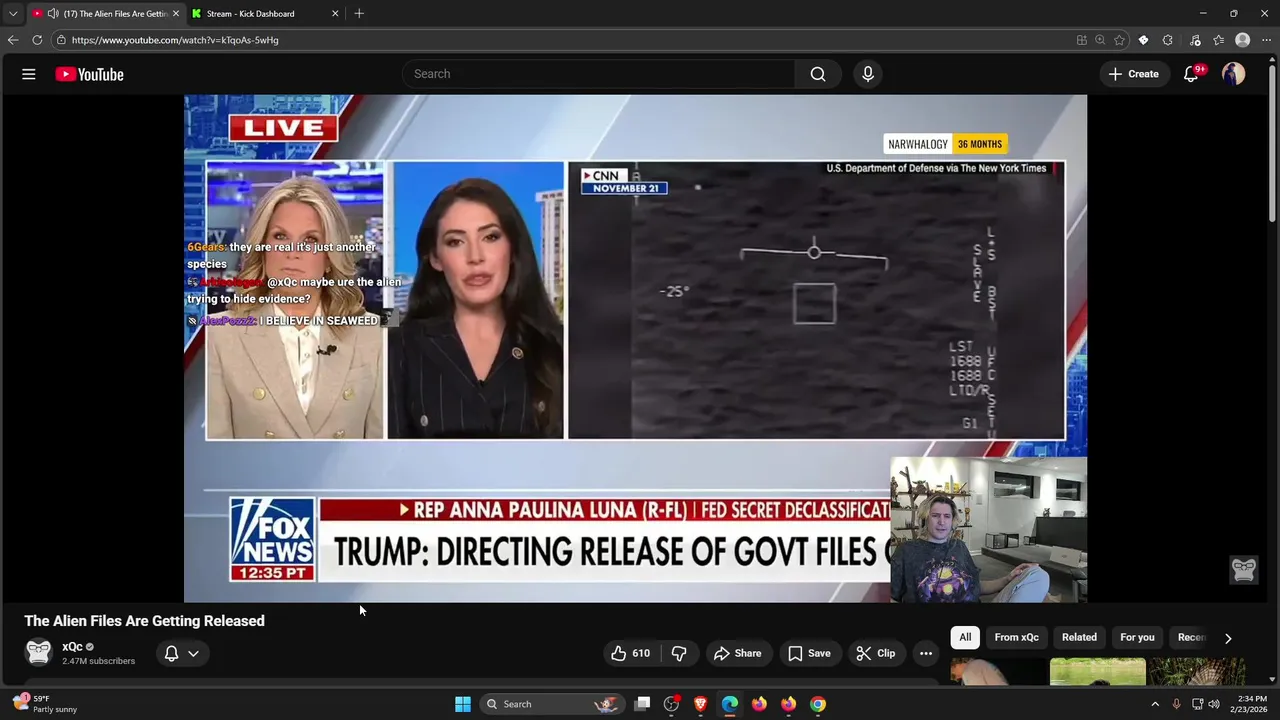Screen dimensions: 1280x720
Task: Open the media control music icon
Action: (x=1195, y=40)
